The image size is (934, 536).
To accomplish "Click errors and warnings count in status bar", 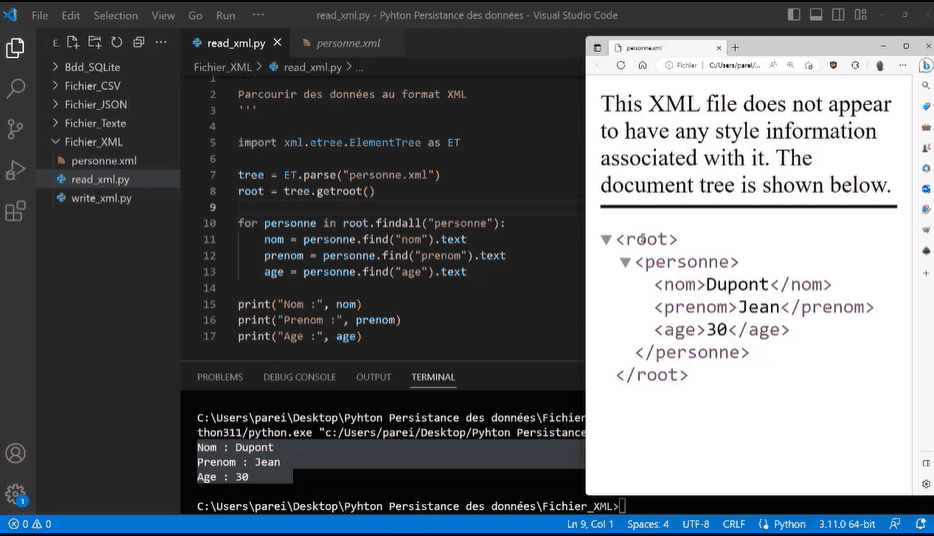I will point(30,524).
